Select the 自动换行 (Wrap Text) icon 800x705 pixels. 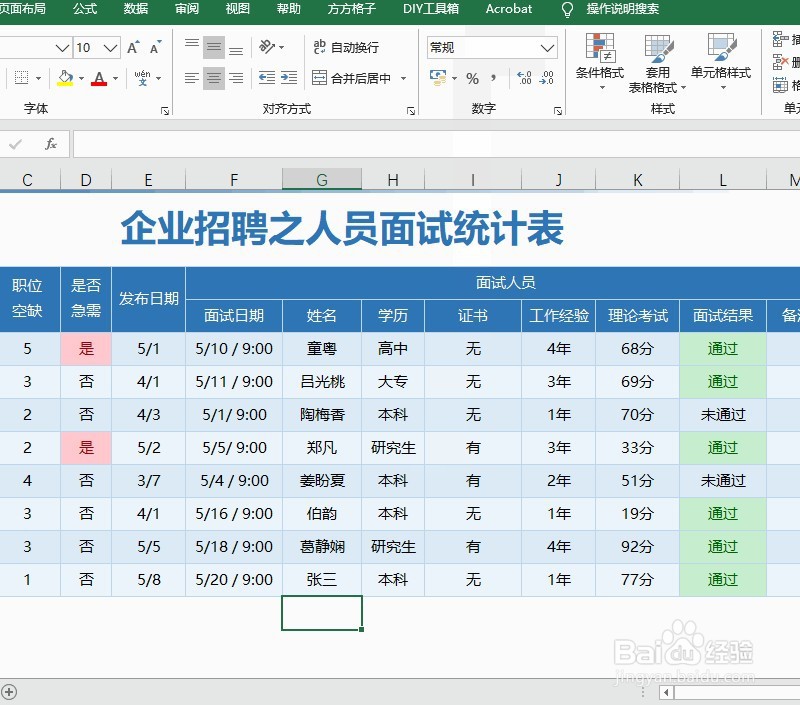[318, 47]
